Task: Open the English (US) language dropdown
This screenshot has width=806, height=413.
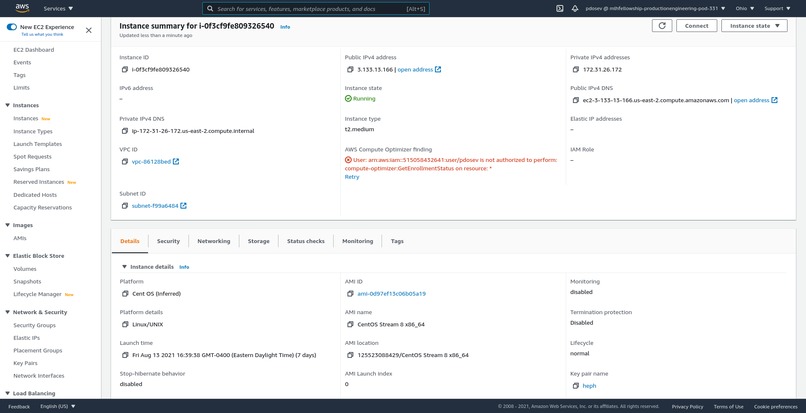Action: 57,406
